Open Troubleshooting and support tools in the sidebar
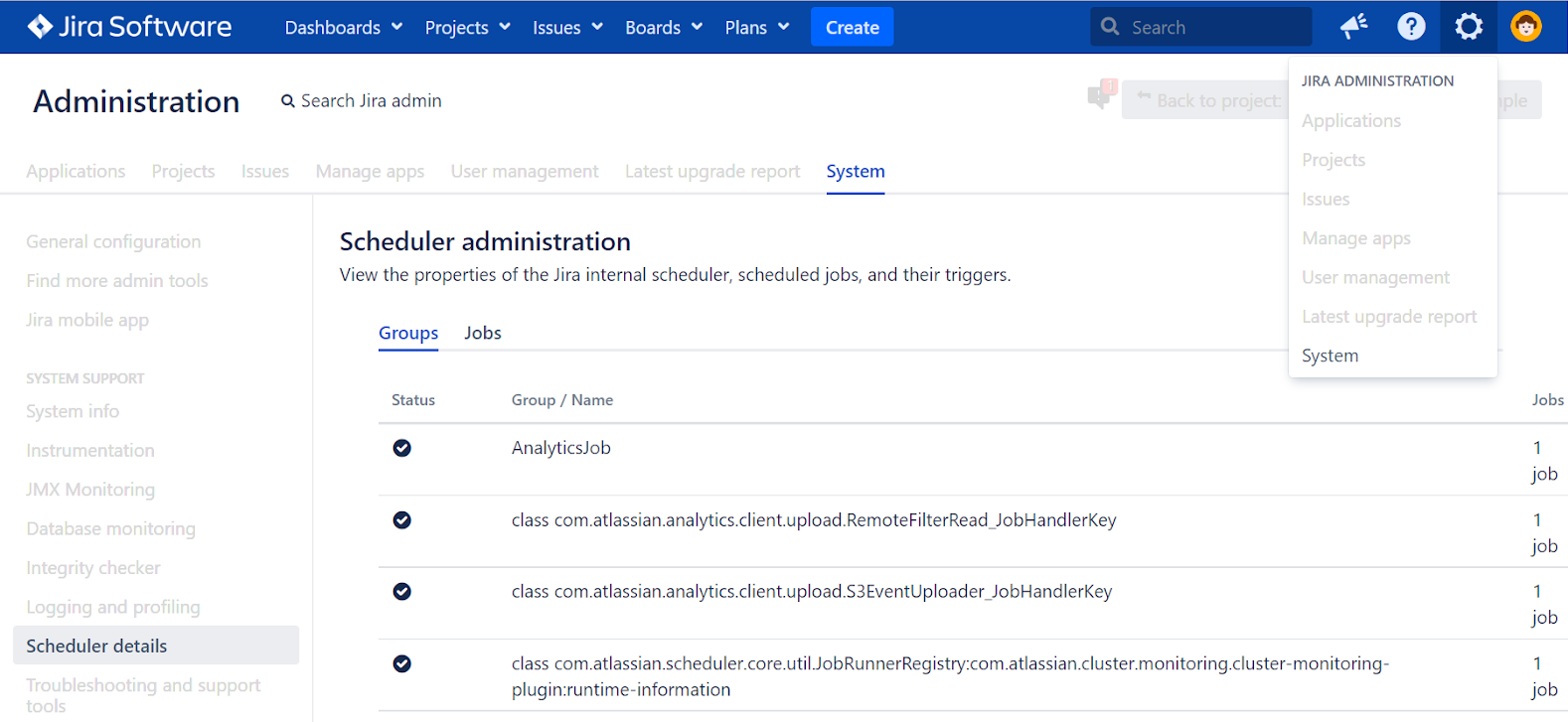The height and width of the screenshot is (722, 1568). (x=143, y=695)
